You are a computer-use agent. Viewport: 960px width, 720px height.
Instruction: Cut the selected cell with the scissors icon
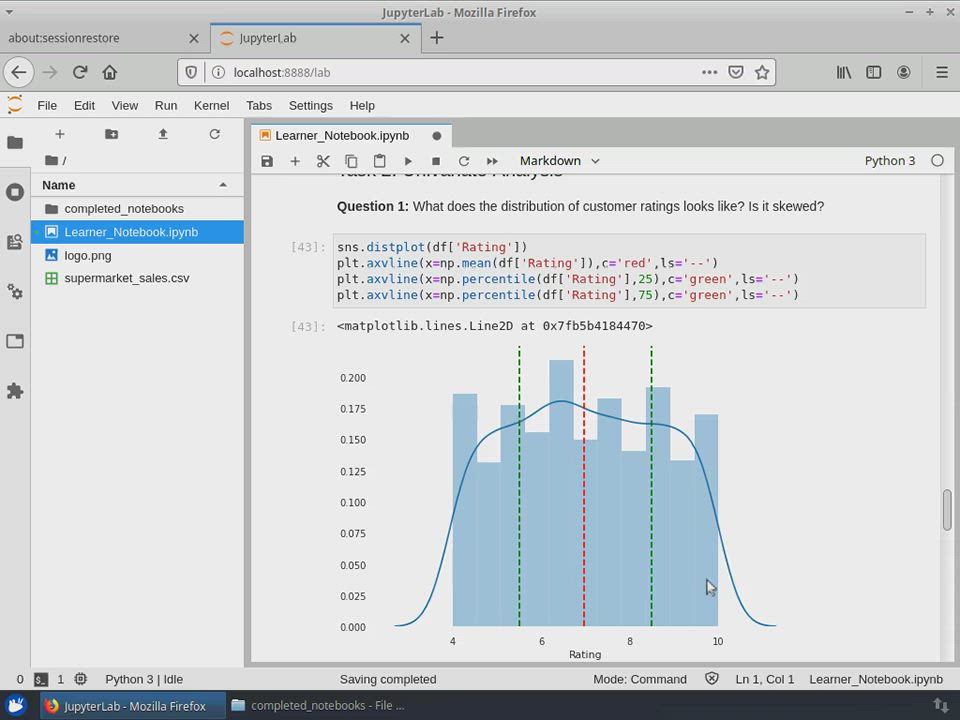[x=323, y=161]
